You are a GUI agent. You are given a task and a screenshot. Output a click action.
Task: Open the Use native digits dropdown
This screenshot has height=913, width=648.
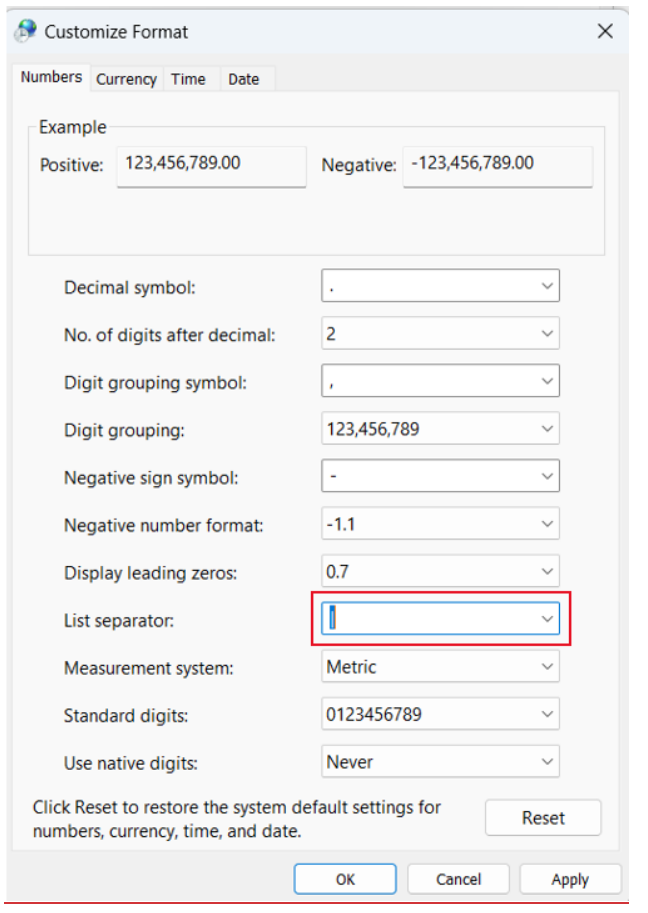click(546, 762)
